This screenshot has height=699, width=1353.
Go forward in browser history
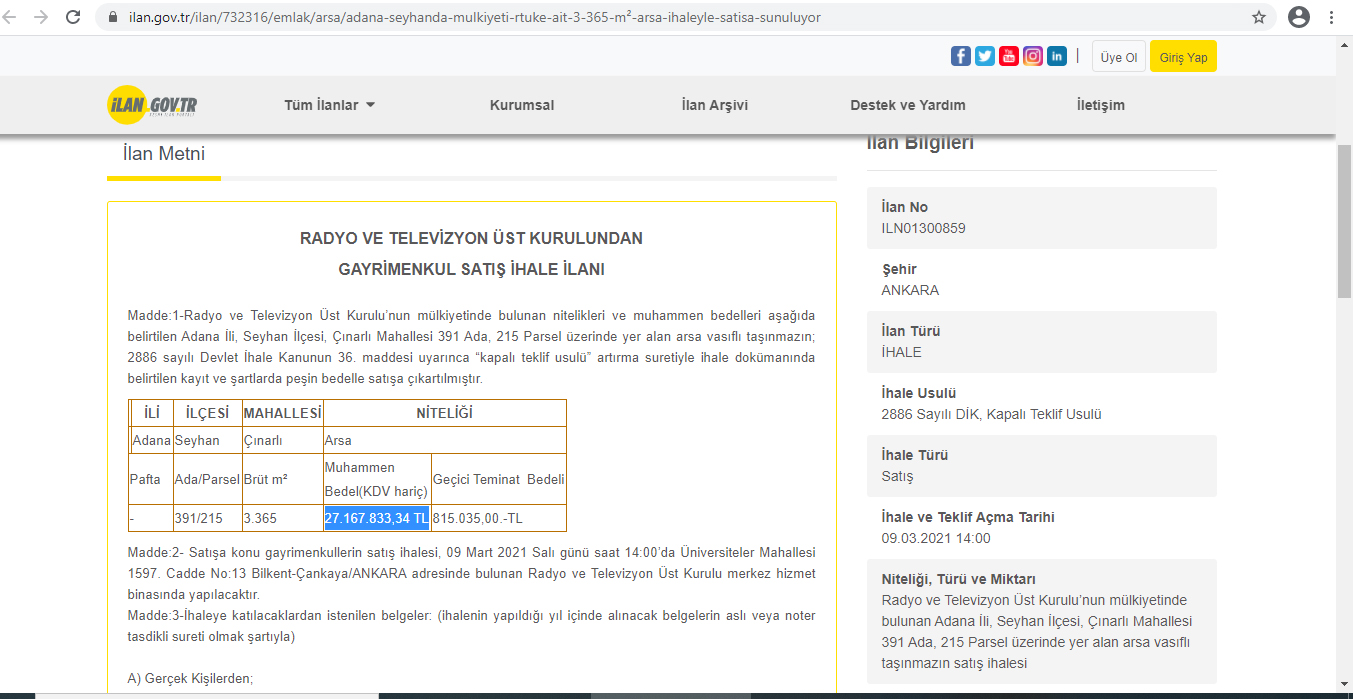41,17
